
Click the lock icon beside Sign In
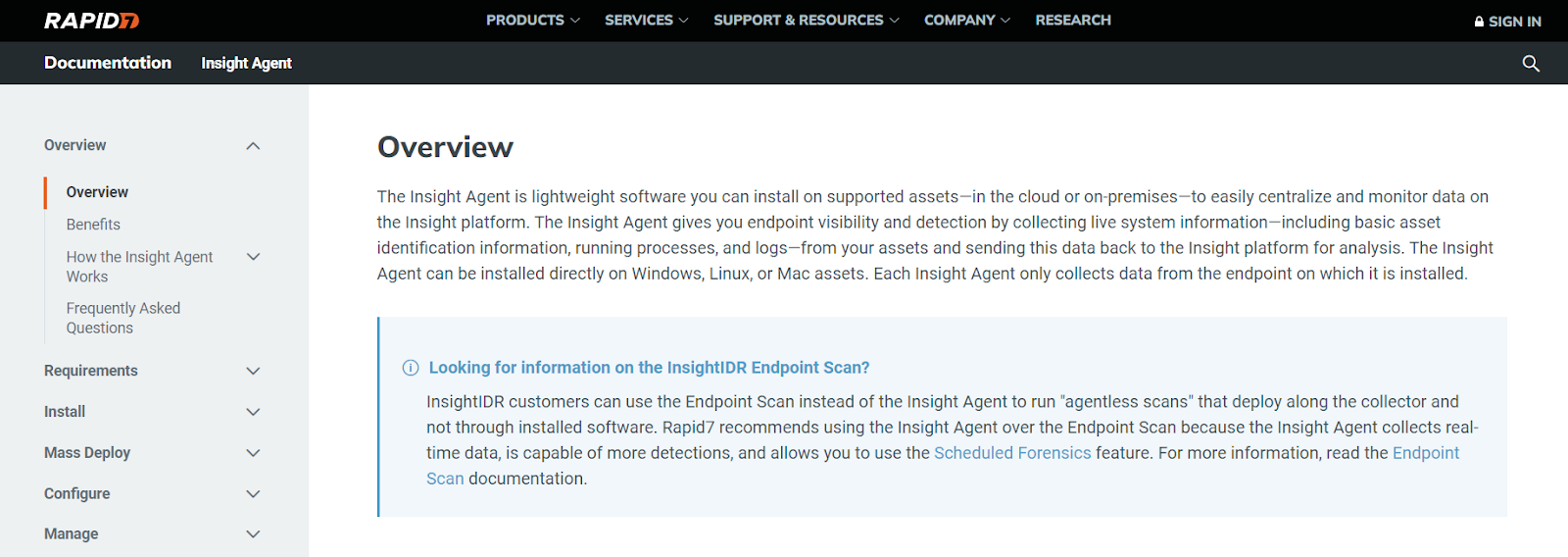(1480, 22)
